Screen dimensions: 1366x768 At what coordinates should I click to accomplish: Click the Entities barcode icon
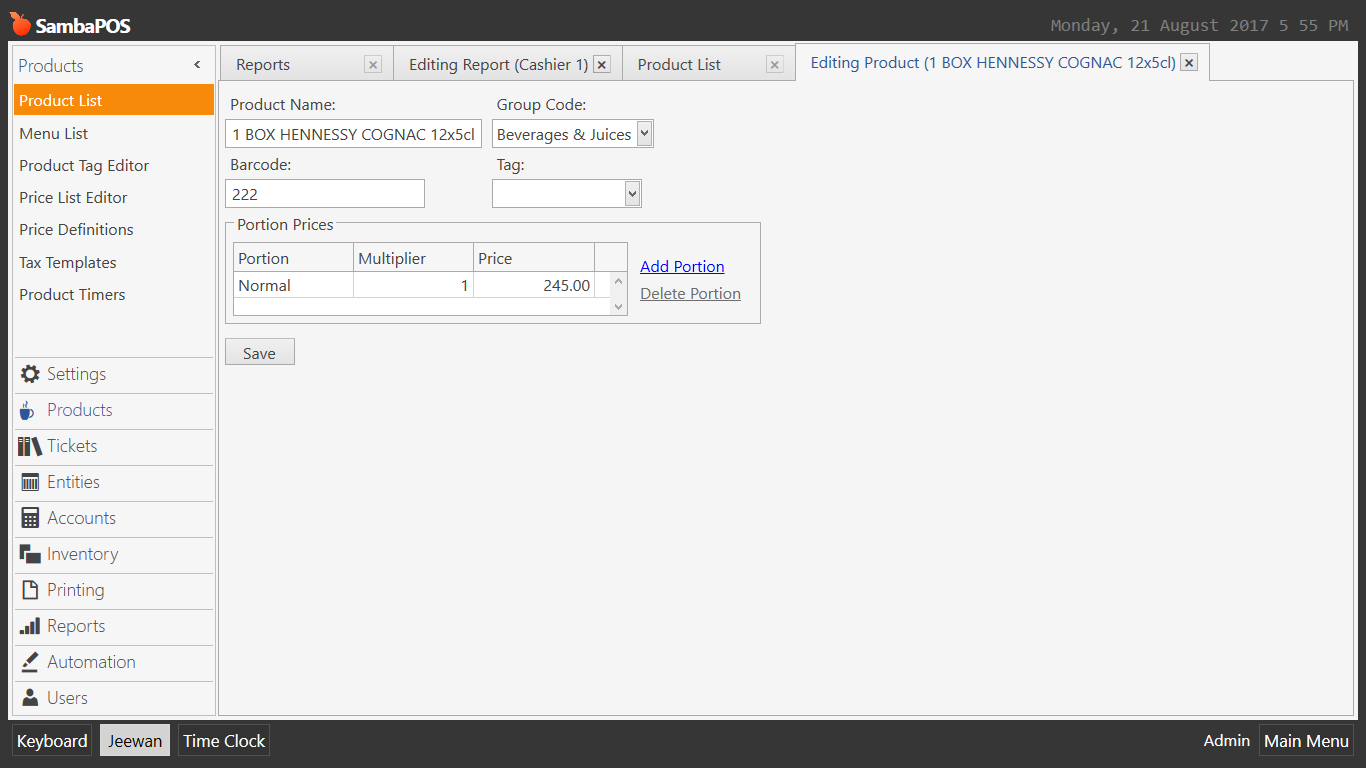[x=30, y=482]
